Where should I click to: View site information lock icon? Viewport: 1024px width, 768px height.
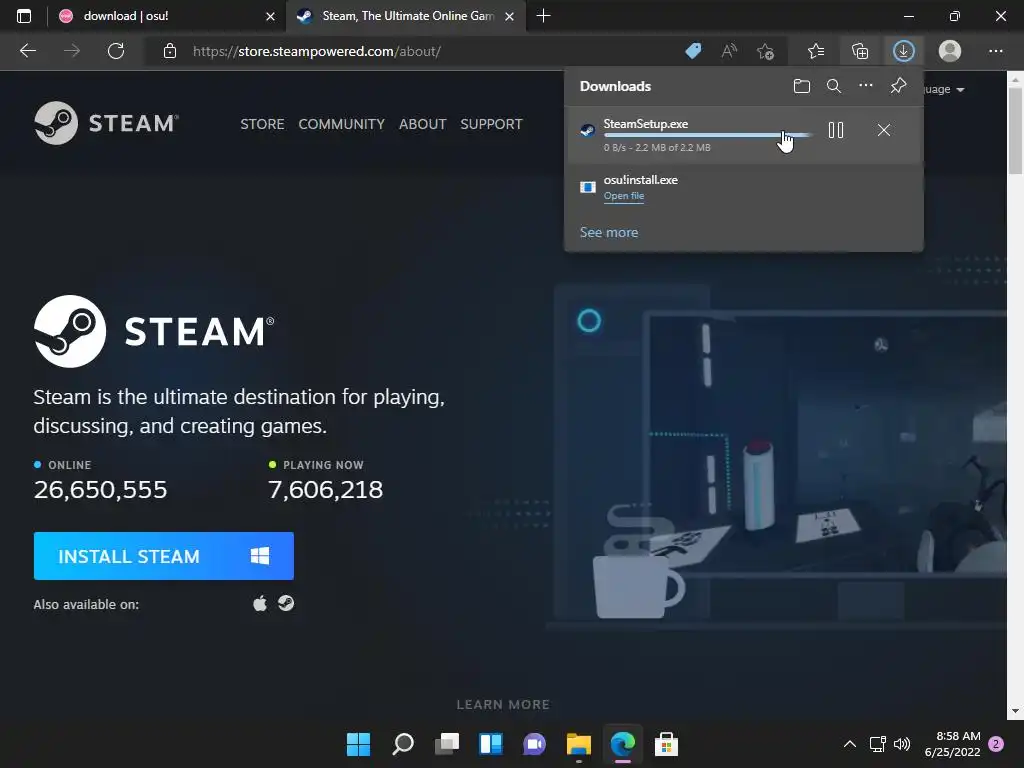click(170, 51)
